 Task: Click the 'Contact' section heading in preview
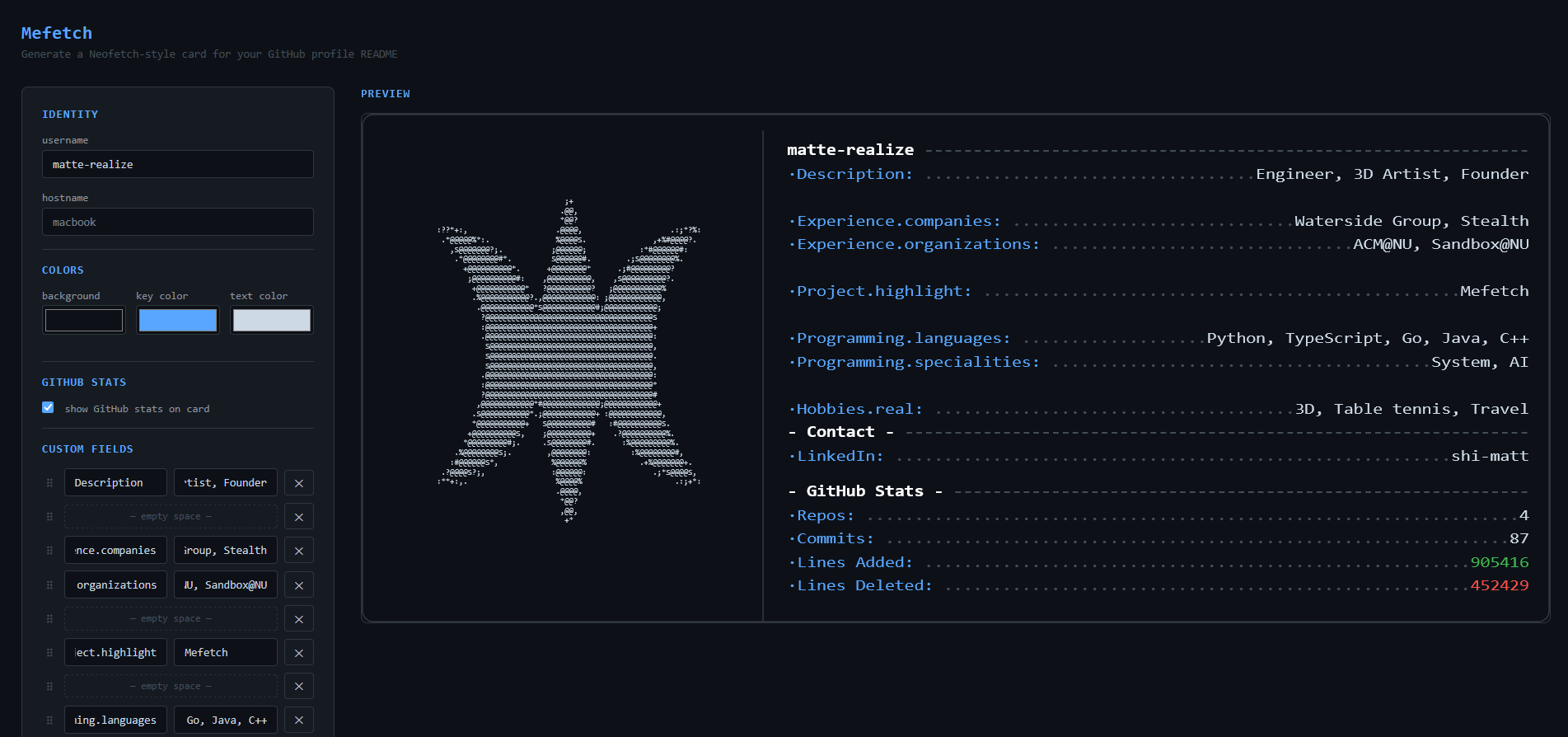pos(840,432)
